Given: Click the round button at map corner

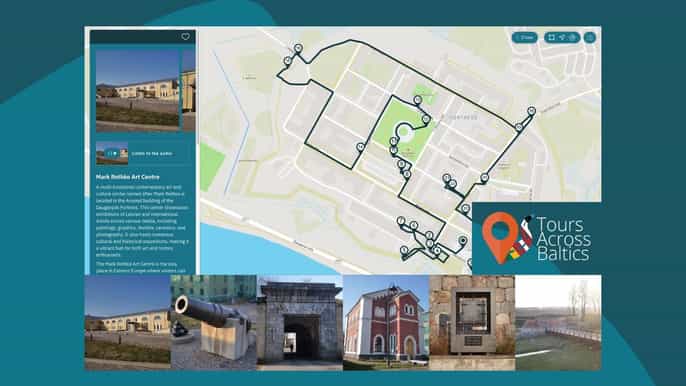Looking at the screenshot, I should [x=590, y=38].
